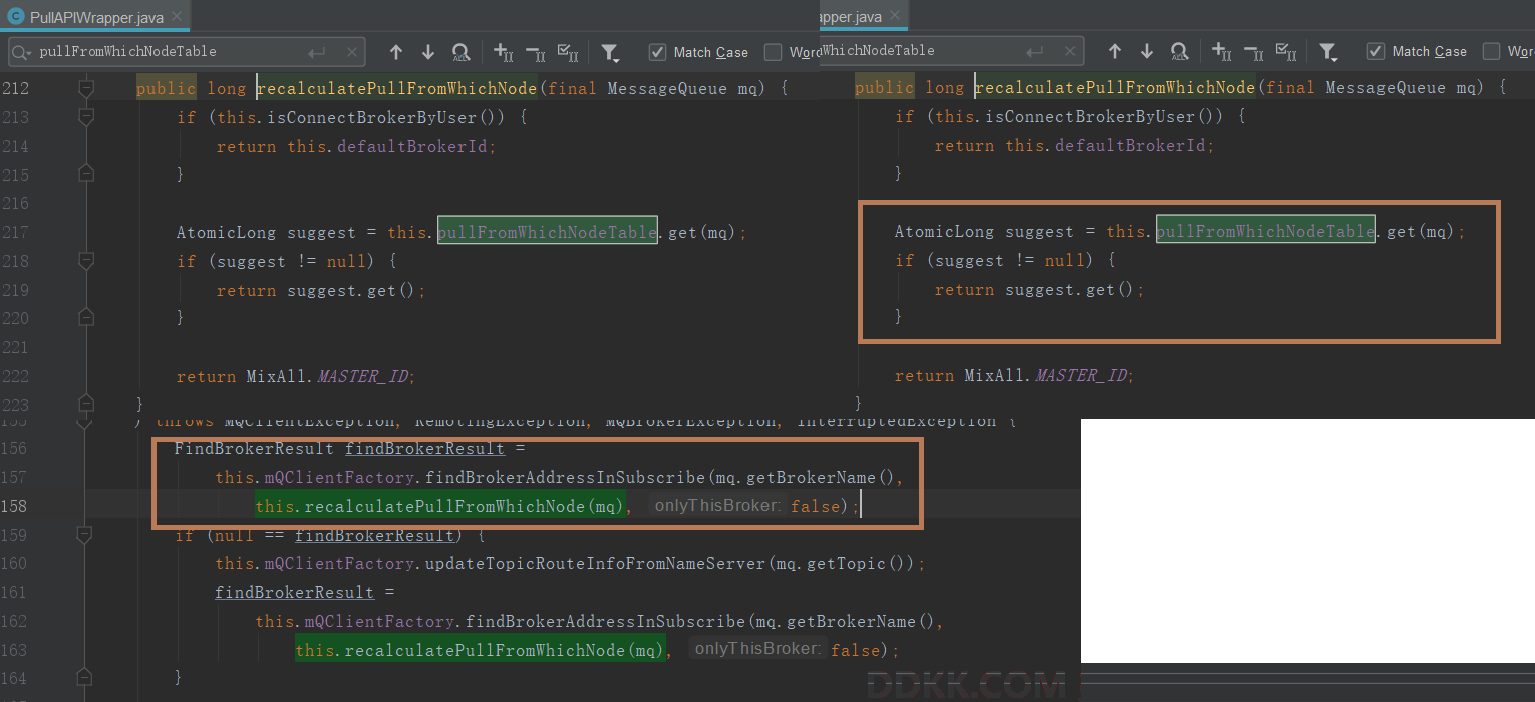Go to next occurrence in right find bar

tap(1147, 51)
